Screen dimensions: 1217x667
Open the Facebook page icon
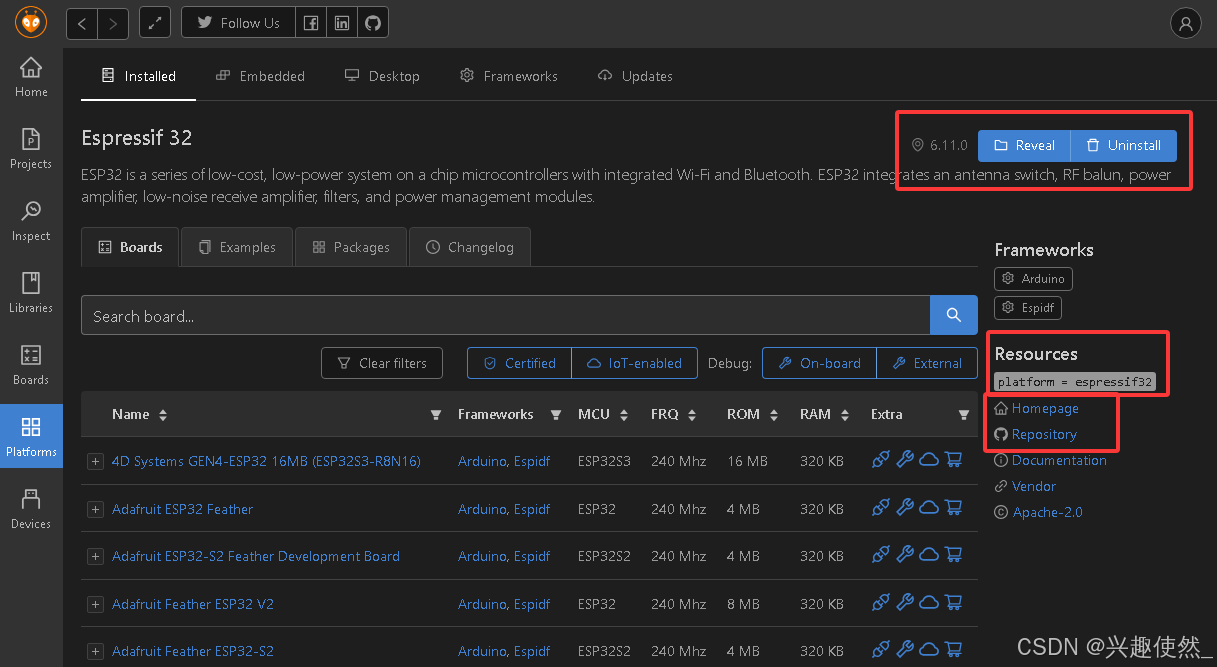click(x=311, y=23)
